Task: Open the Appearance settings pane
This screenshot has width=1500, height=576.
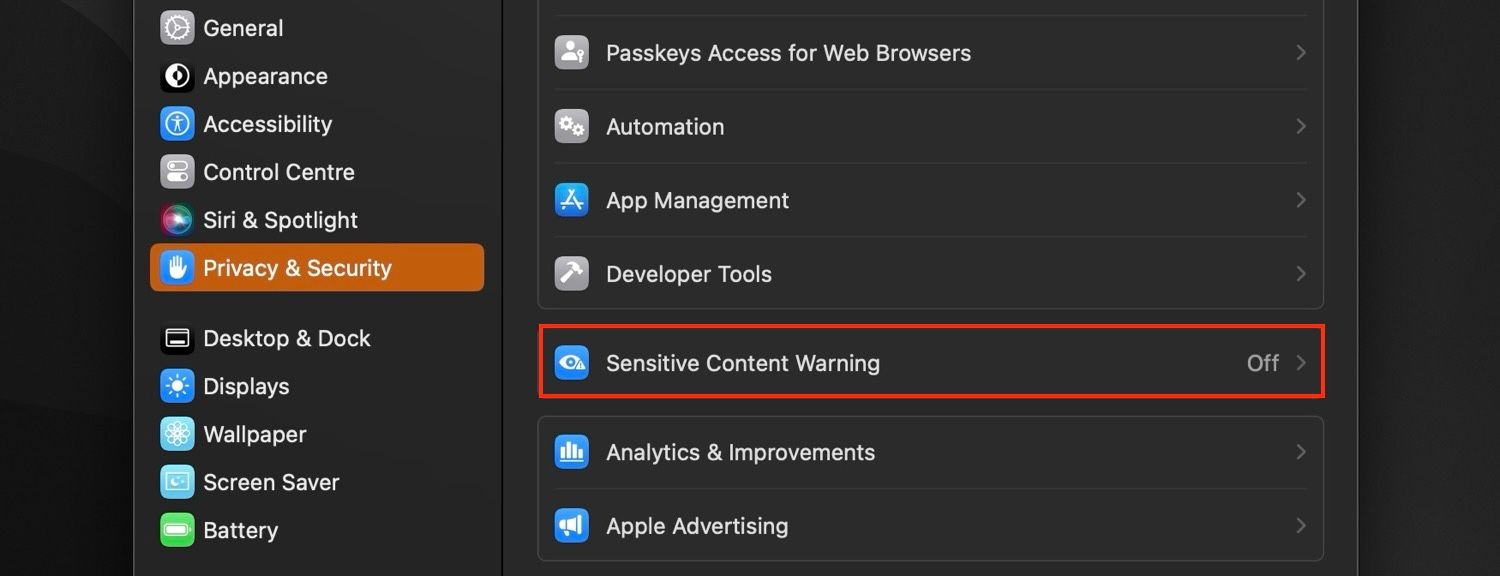Action: (265, 76)
